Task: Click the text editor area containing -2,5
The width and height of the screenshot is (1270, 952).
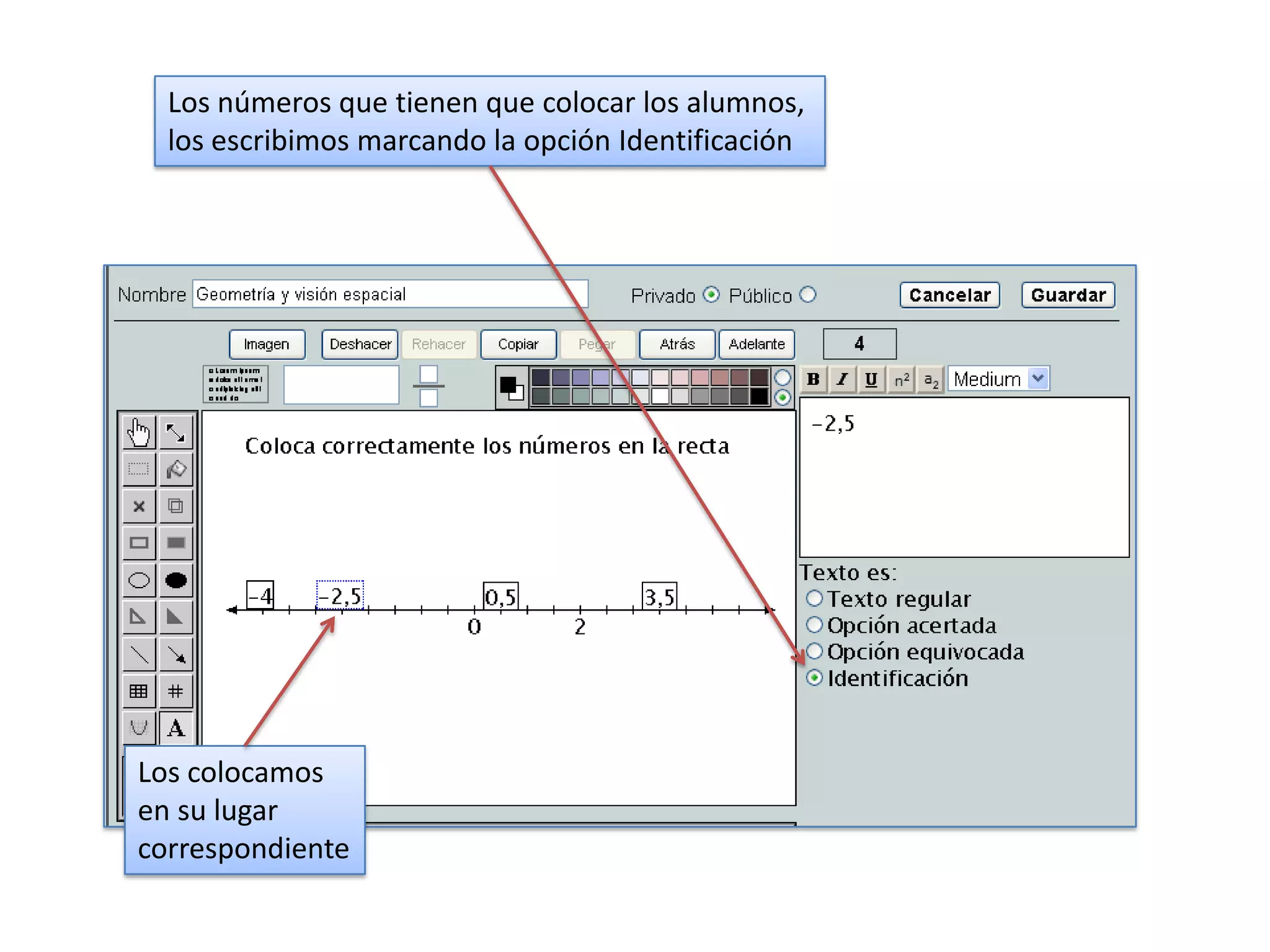Action: tap(964, 477)
